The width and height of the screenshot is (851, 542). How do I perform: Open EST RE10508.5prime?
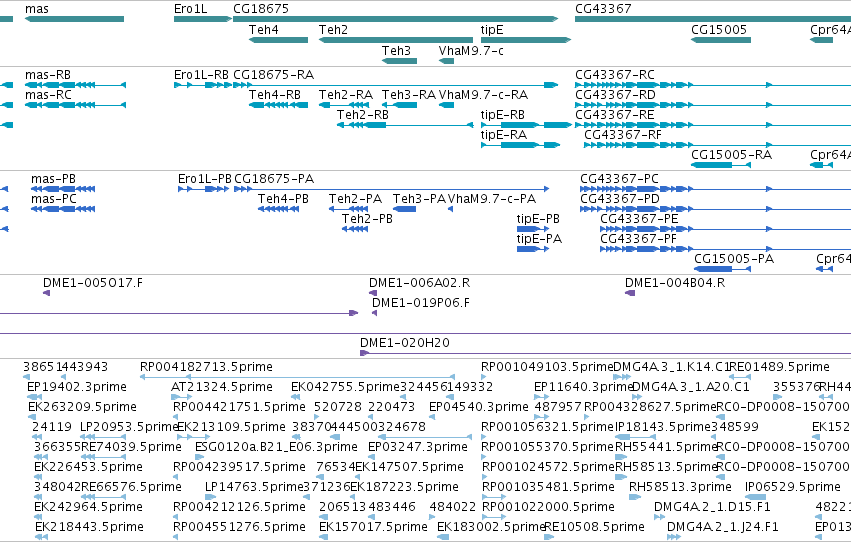click(x=550, y=537)
